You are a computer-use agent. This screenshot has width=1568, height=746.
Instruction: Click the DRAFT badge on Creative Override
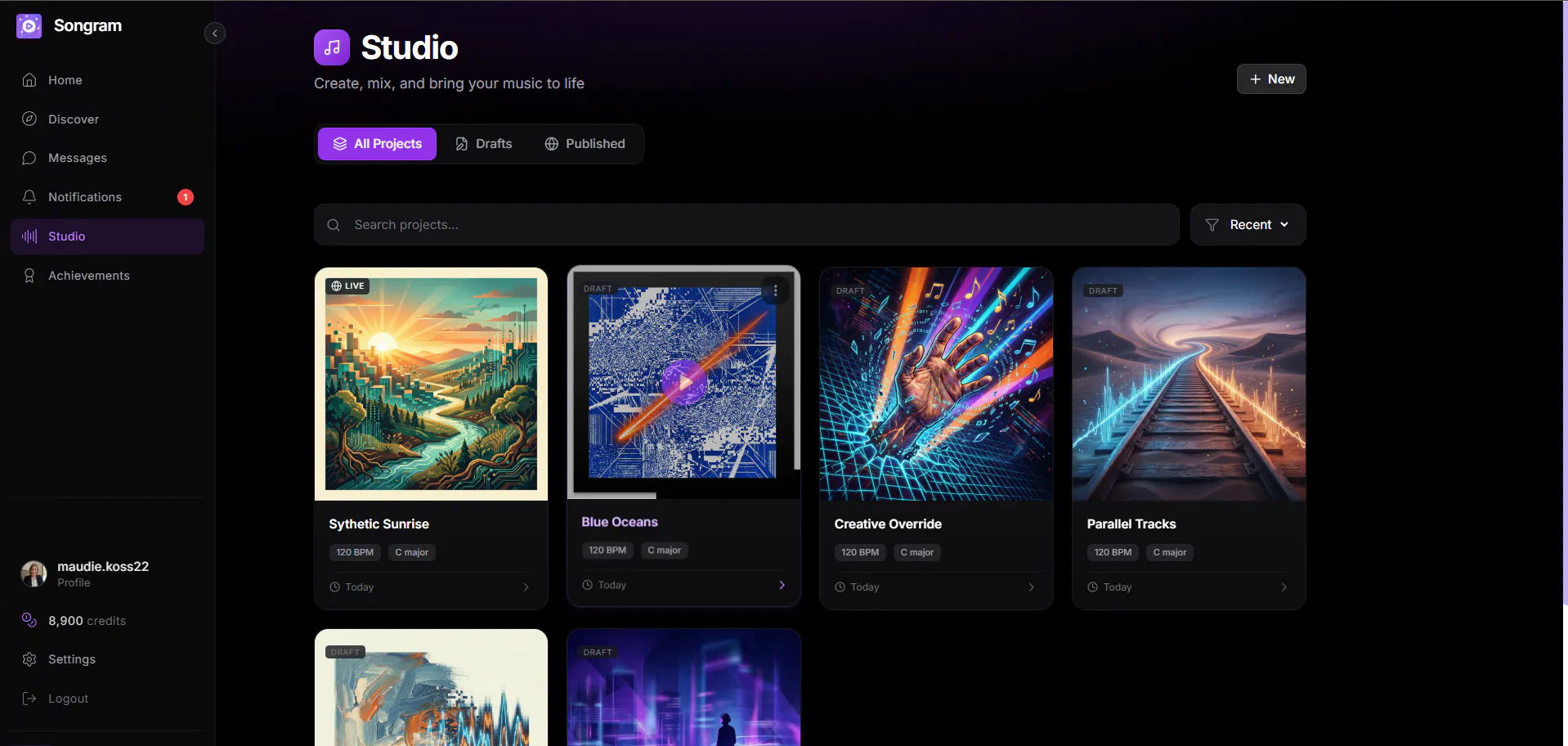pyautogui.click(x=850, y=291)
